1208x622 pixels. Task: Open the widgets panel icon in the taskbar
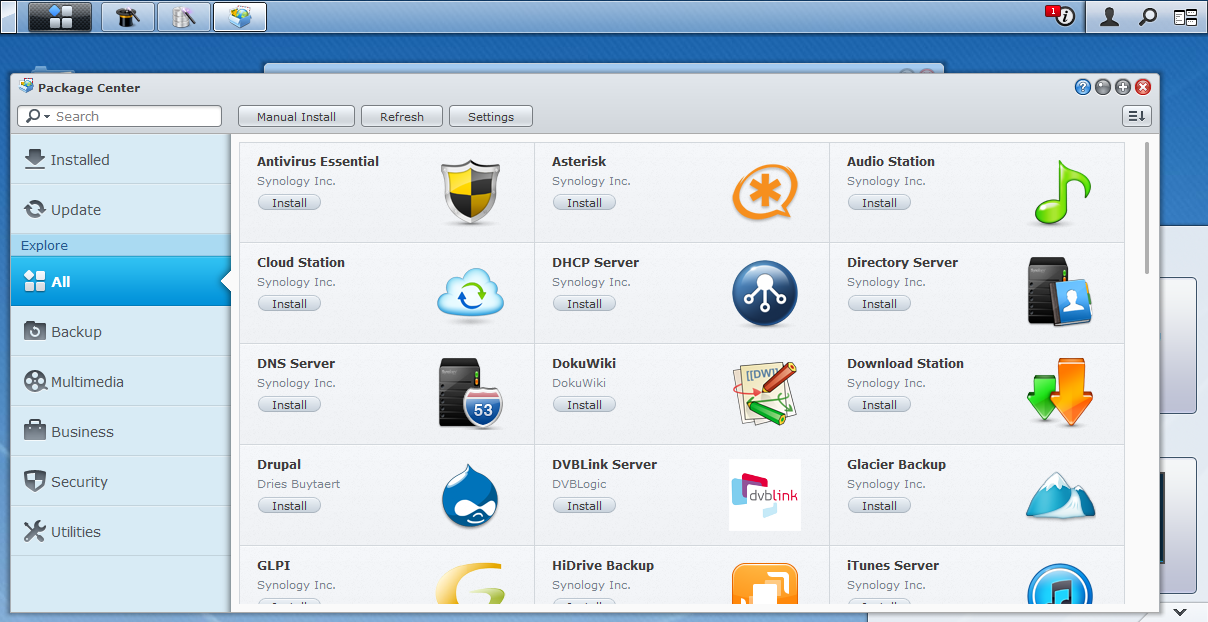pos(1185,16)
